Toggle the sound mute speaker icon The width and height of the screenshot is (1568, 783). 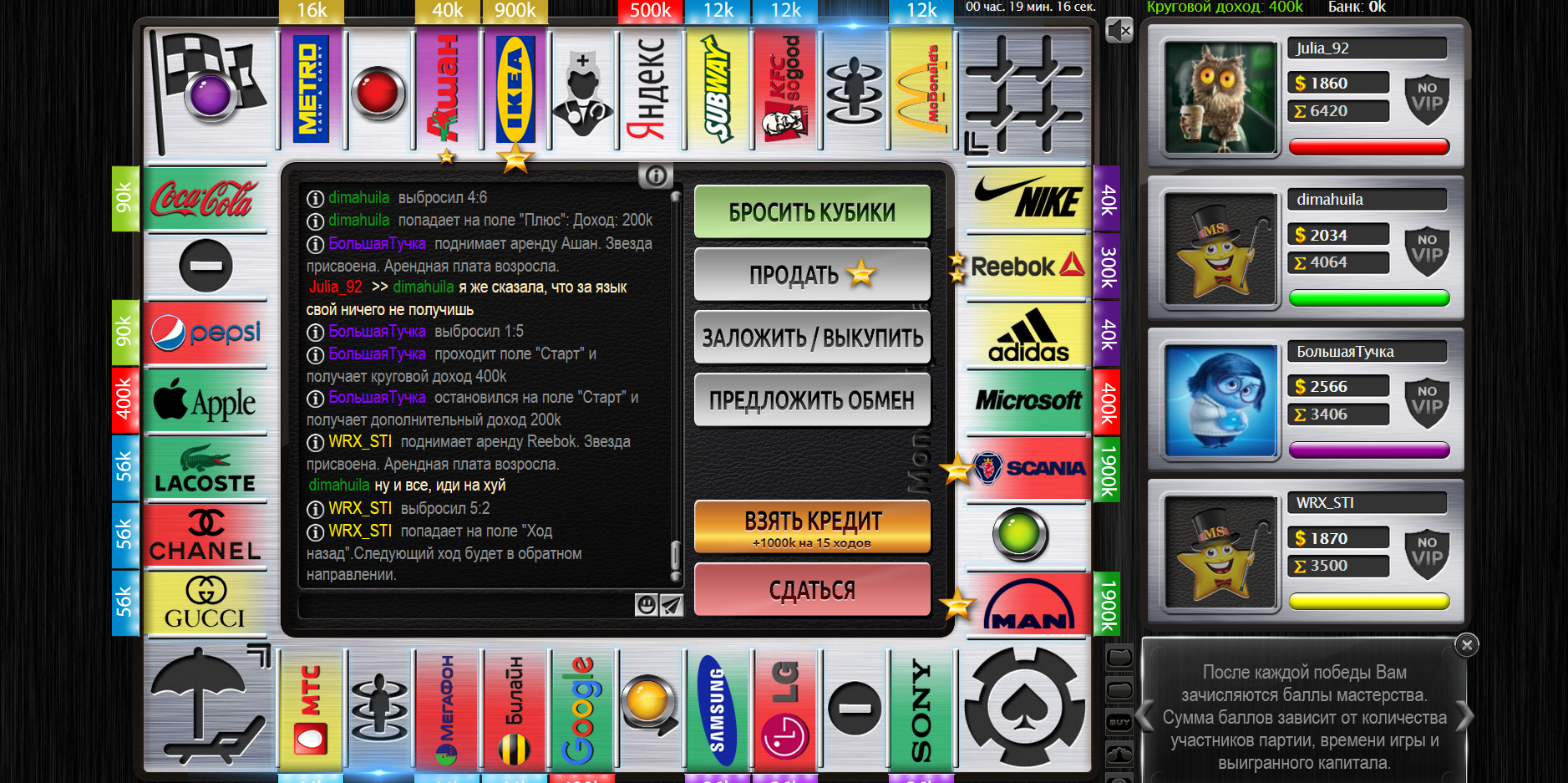[x=1119, y=31]
